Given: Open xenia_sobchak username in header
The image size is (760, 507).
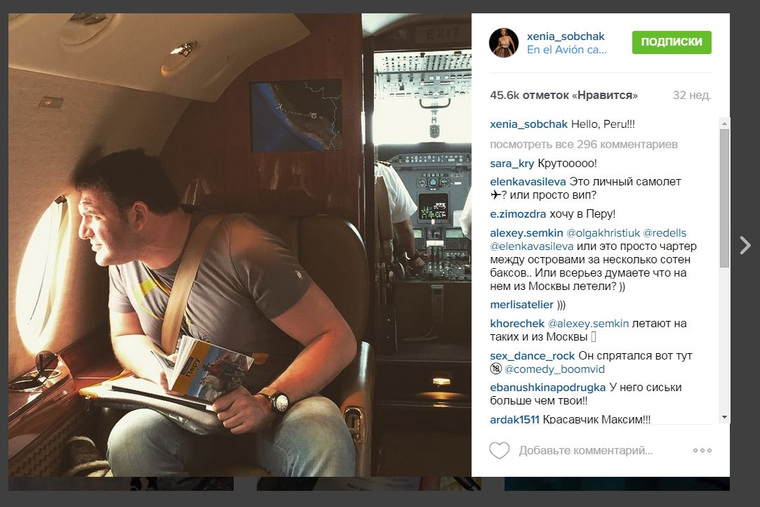Looking at the screenshot, I should tap(566, 36).
